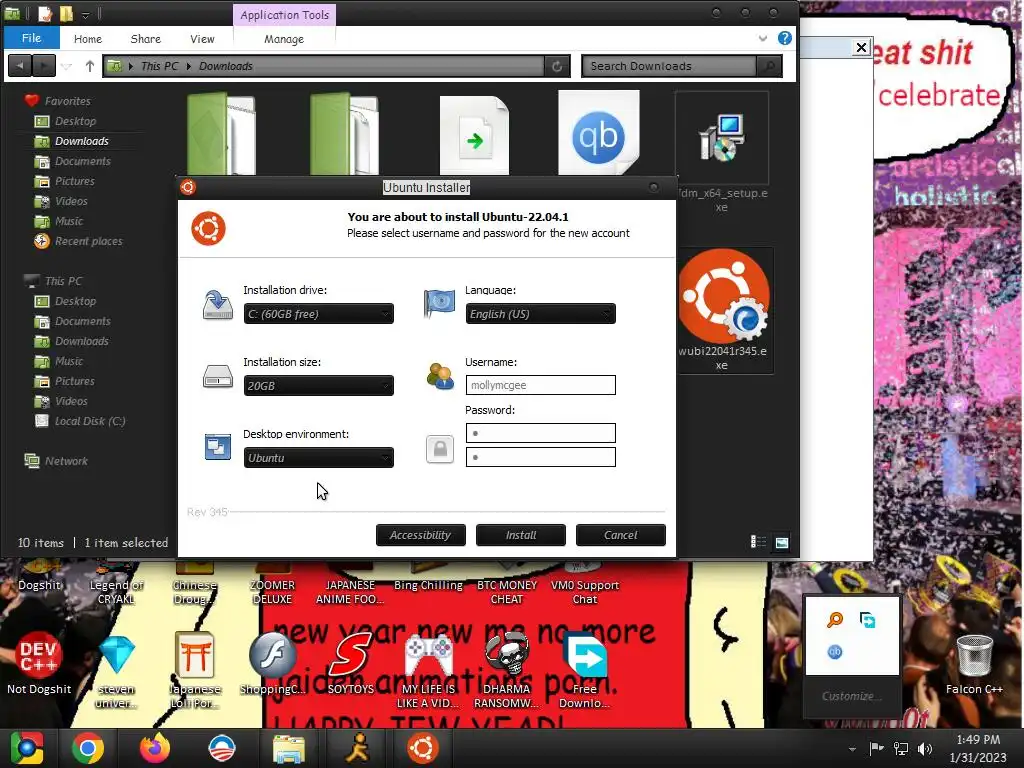Open File Explorer taskbar button
Viewport: 1024px width, 768px height.
(288, 748)
